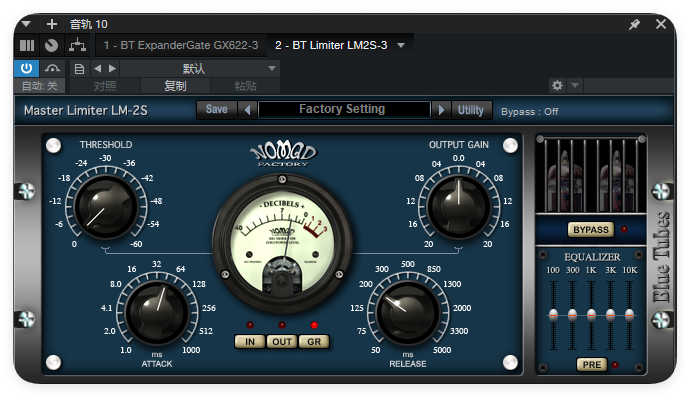Toggle the plugin power button

[x=26, y=68]
